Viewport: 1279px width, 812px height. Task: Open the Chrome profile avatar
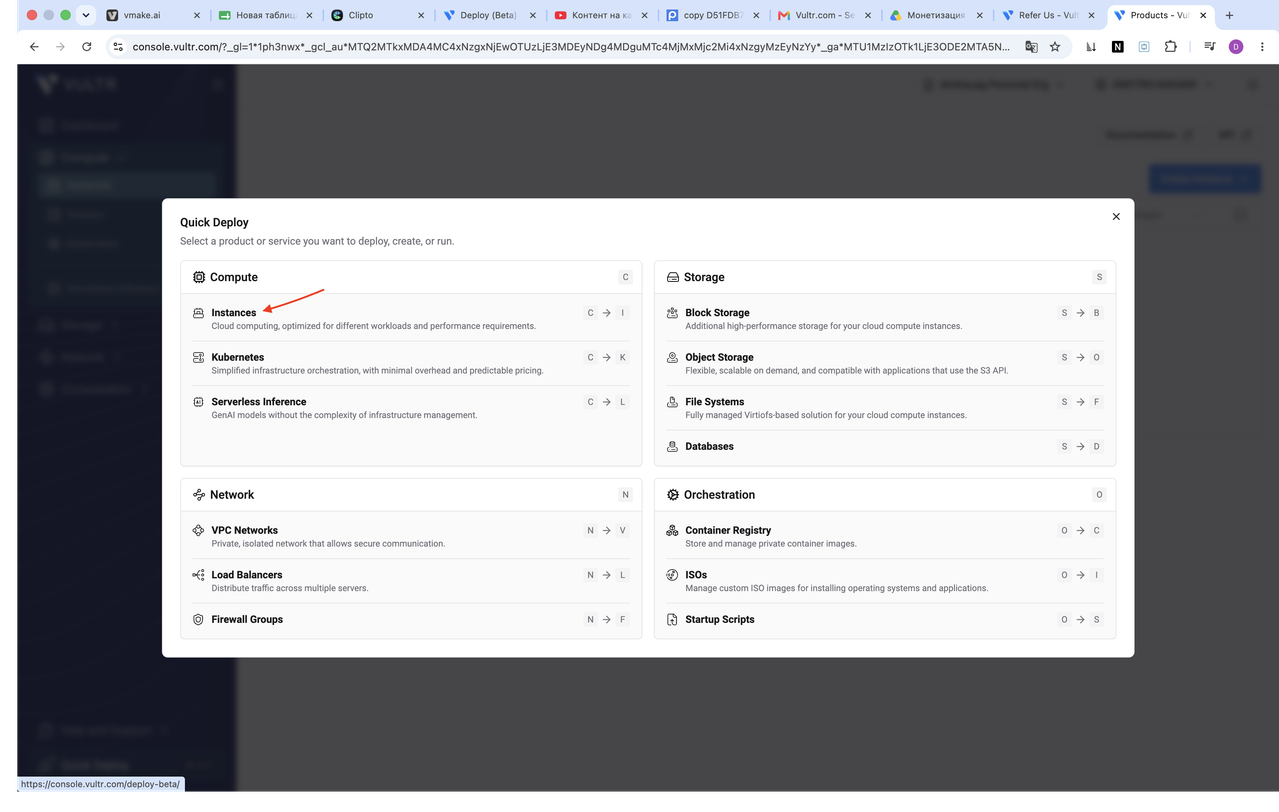pos(1236,46)
